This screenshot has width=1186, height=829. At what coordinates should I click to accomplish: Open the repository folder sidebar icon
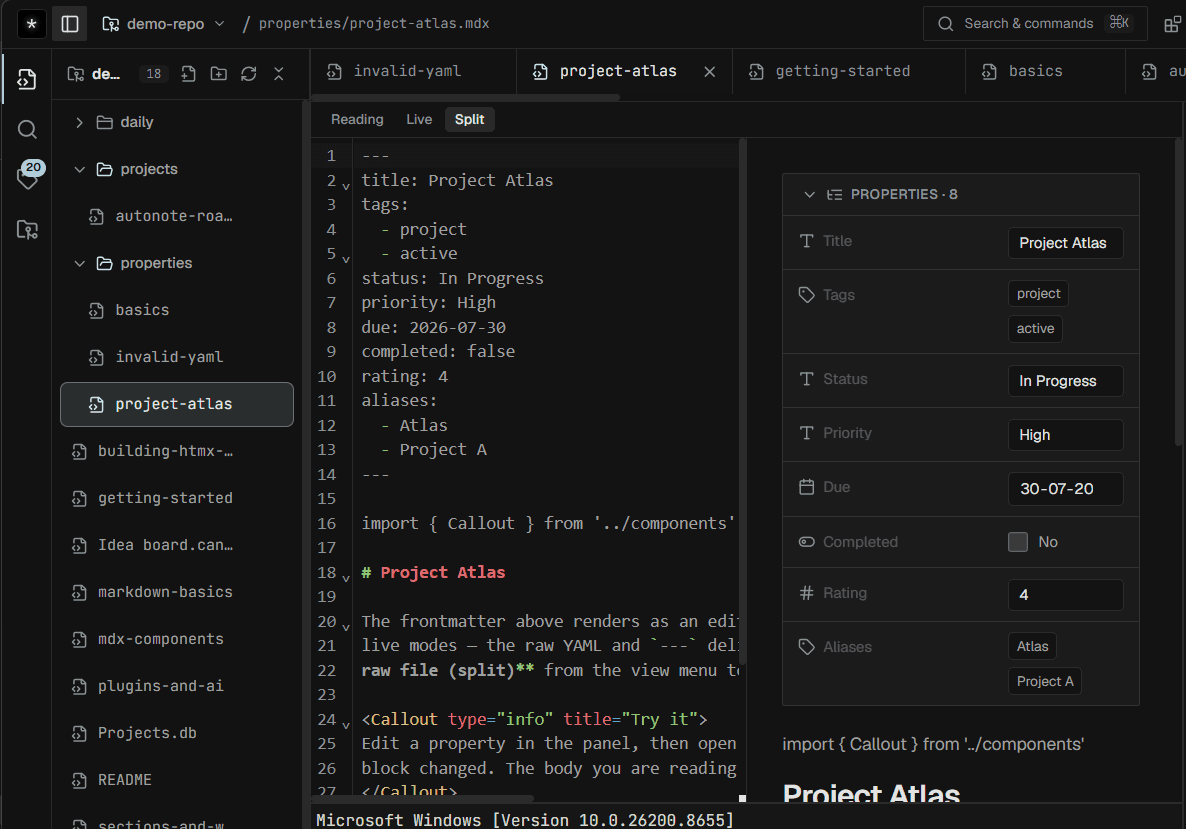26,229
